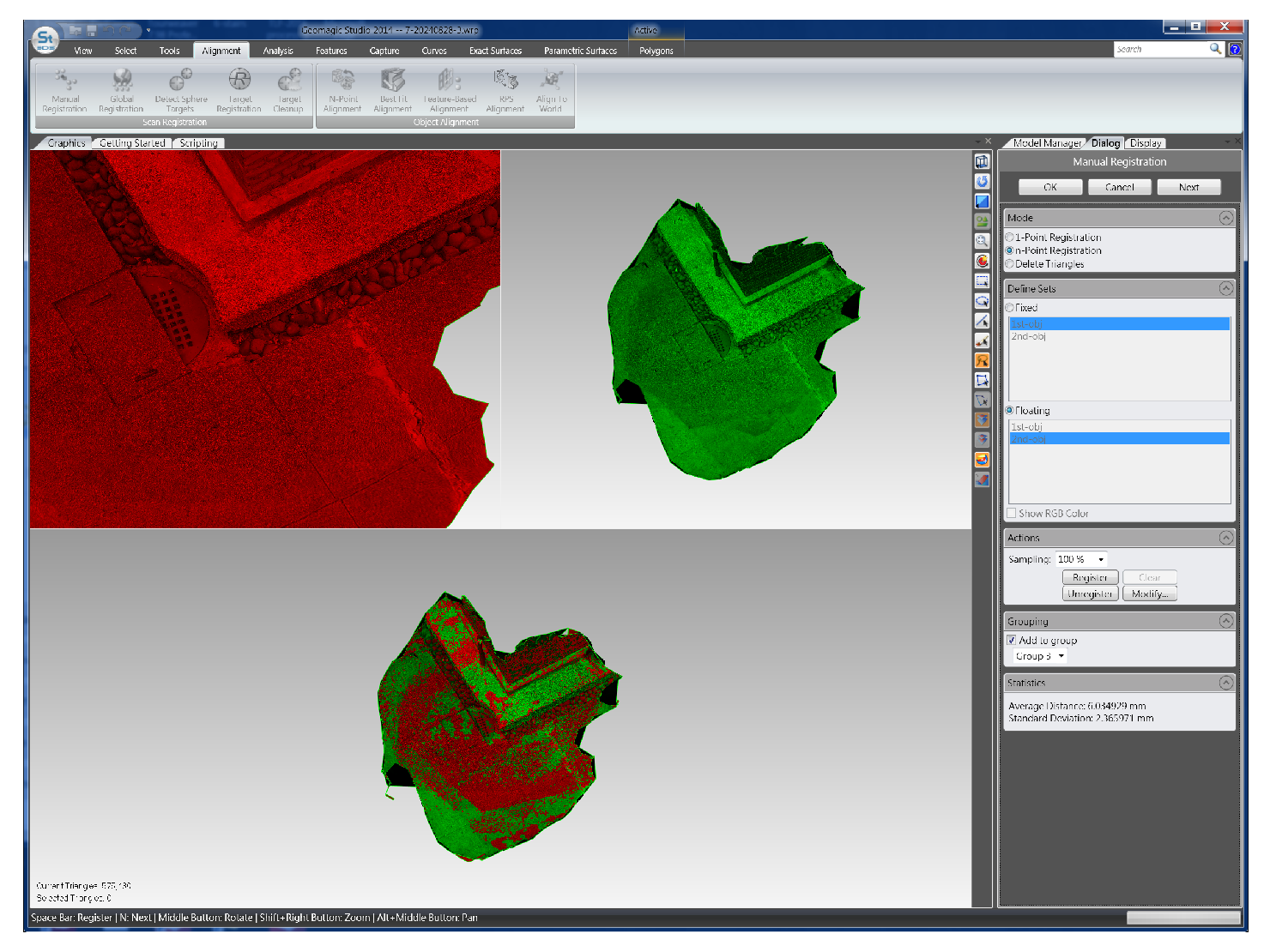Select 2nd-obj in the Fixed list
Screen dimensions: 1270x952
[1029, 337]
